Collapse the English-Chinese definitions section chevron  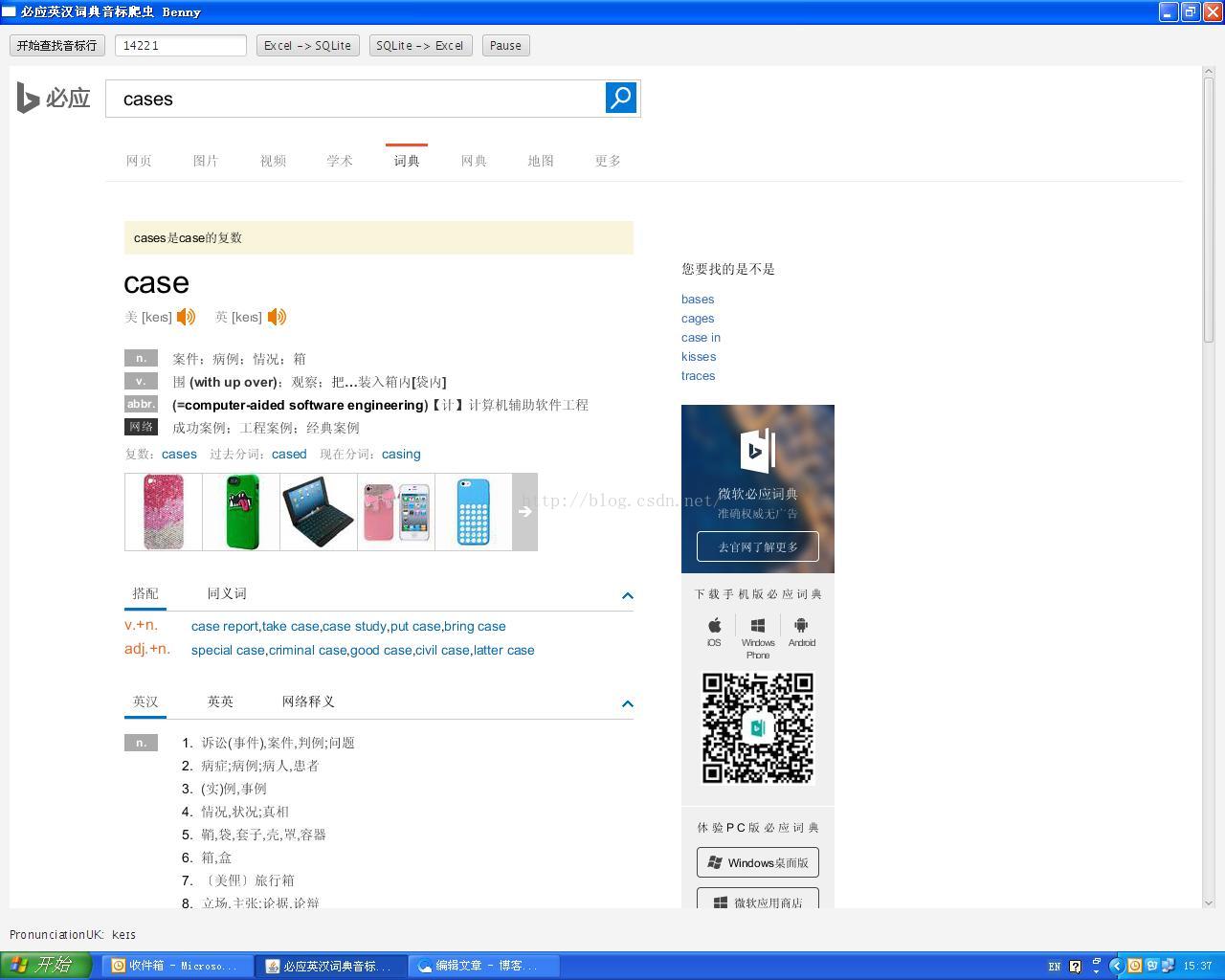tap(628, 703)
